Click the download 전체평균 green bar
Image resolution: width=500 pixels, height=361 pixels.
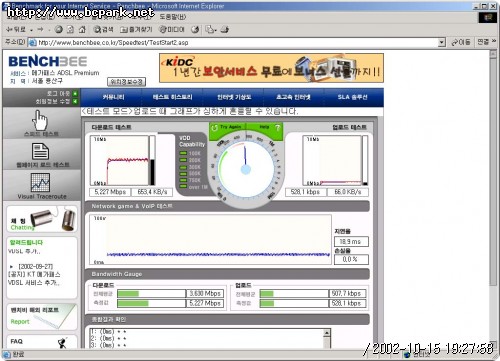pyautogui.click(x=128, y=294)
